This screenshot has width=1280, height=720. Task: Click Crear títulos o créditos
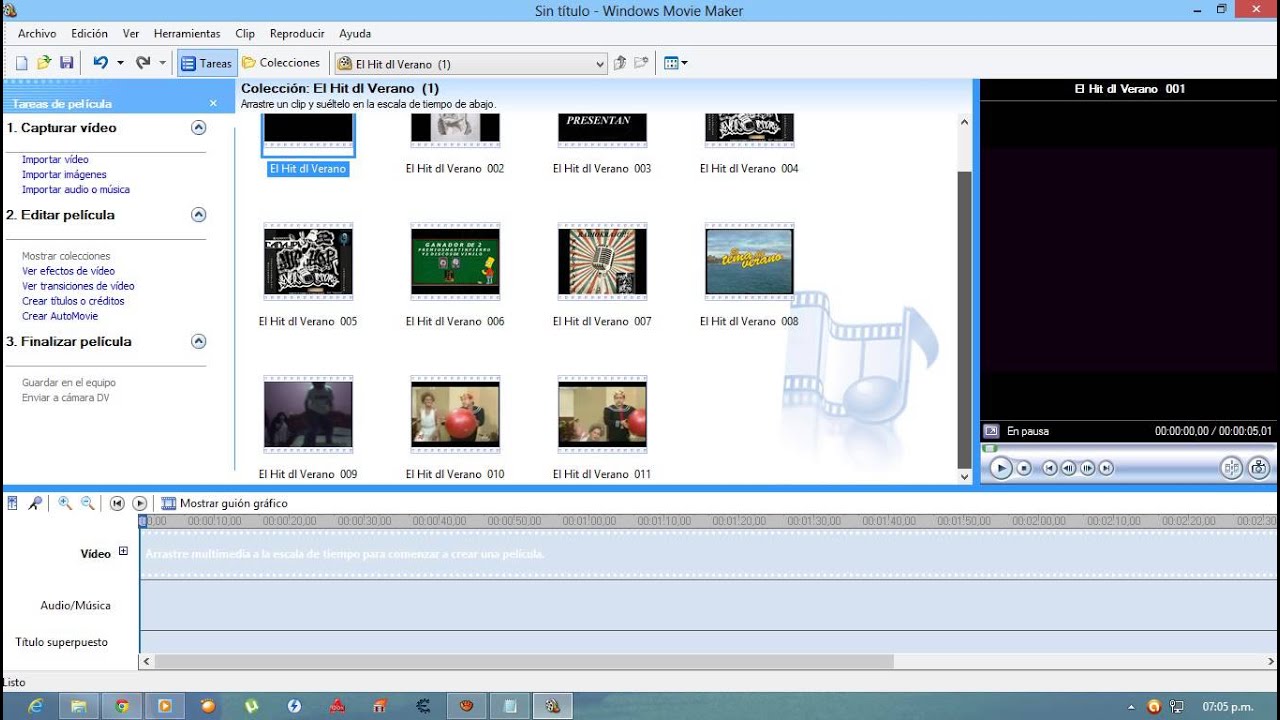click(73, 301)
